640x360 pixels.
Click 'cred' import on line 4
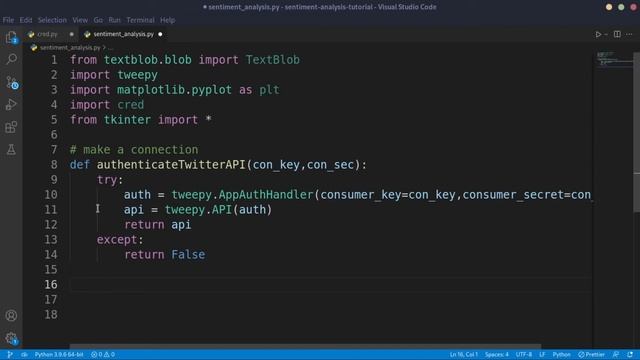(131, 105)
